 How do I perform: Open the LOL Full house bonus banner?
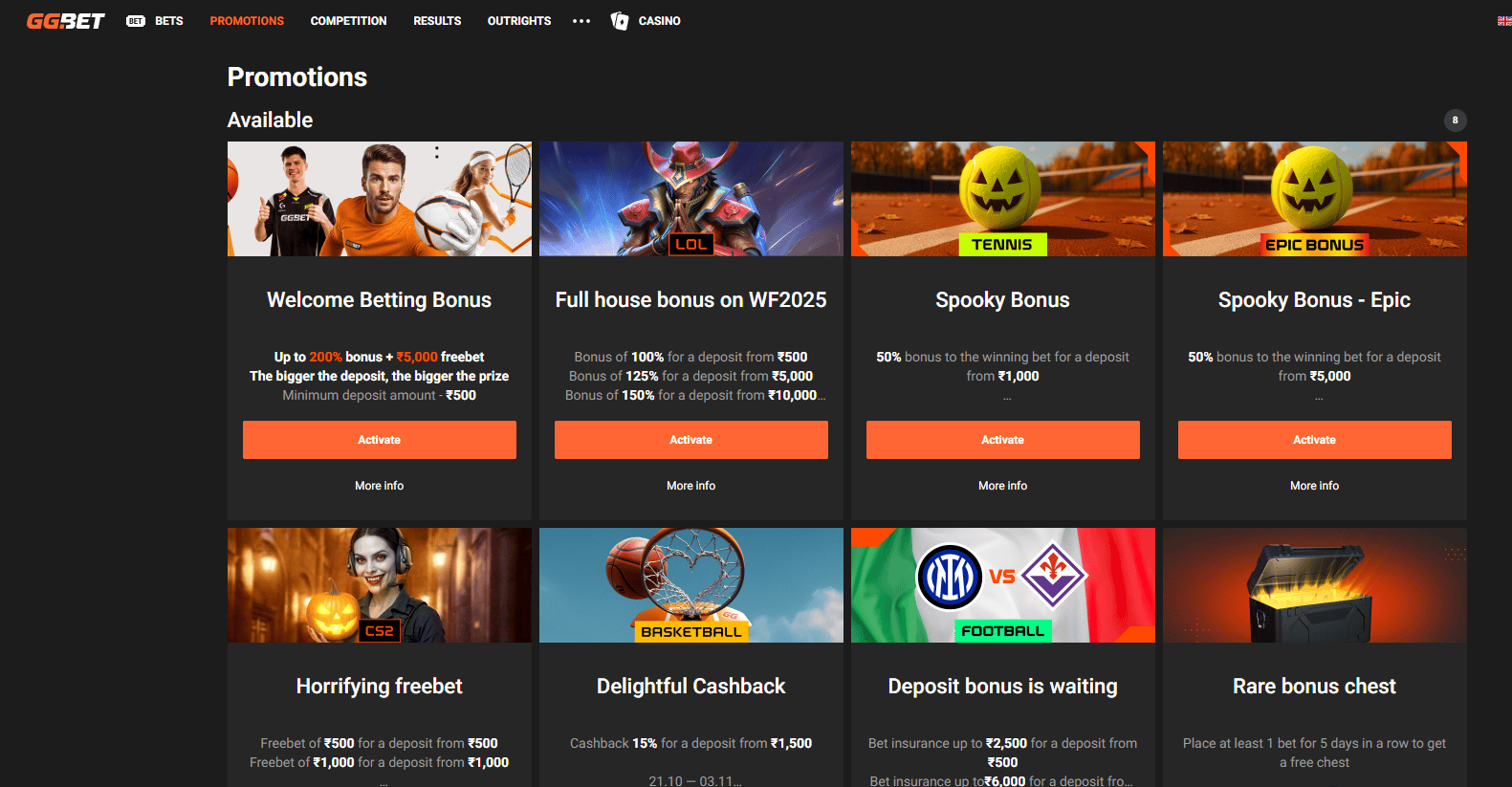click(690, 199)
